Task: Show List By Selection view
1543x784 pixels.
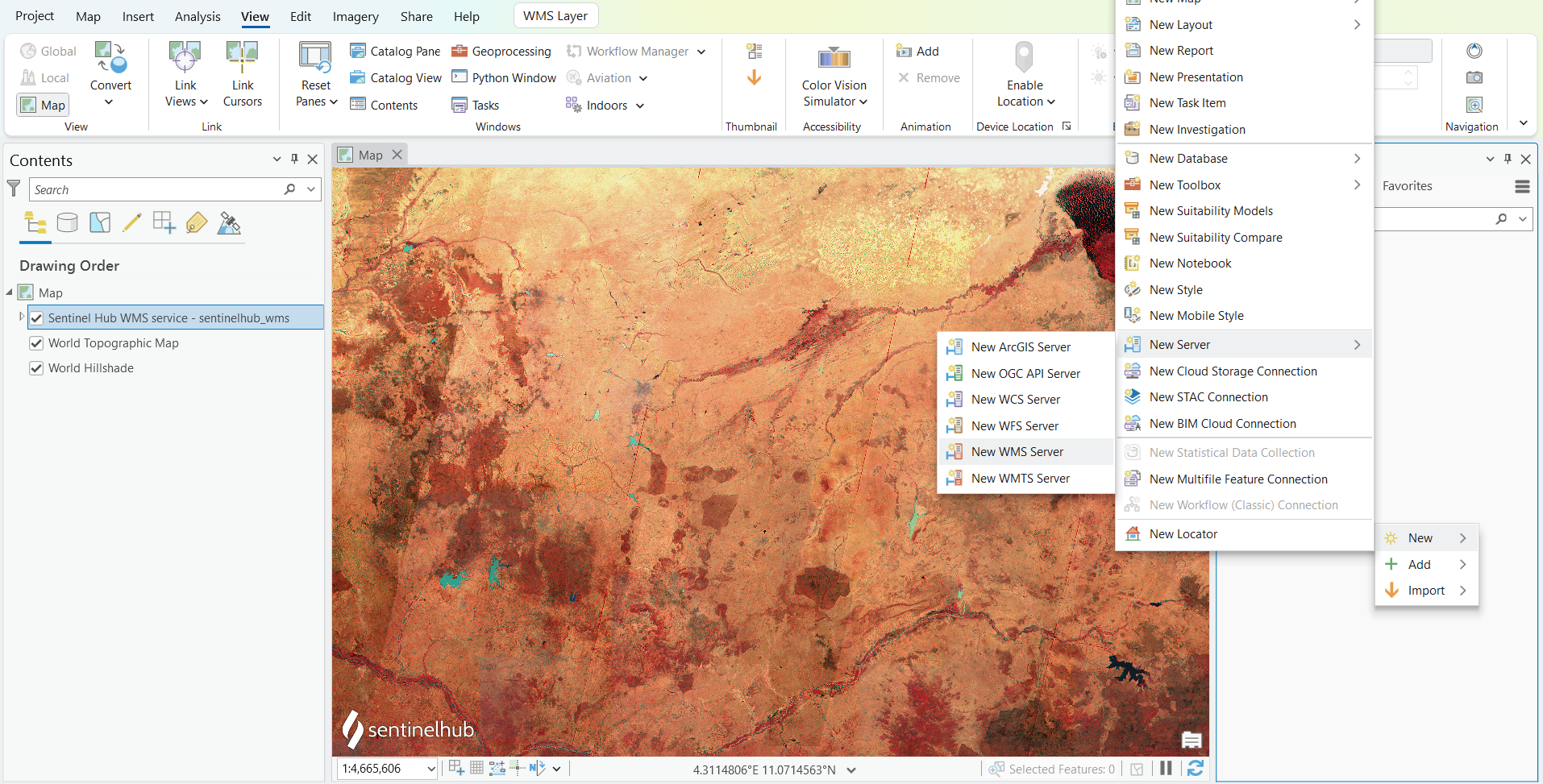Action: pos(100,222)
